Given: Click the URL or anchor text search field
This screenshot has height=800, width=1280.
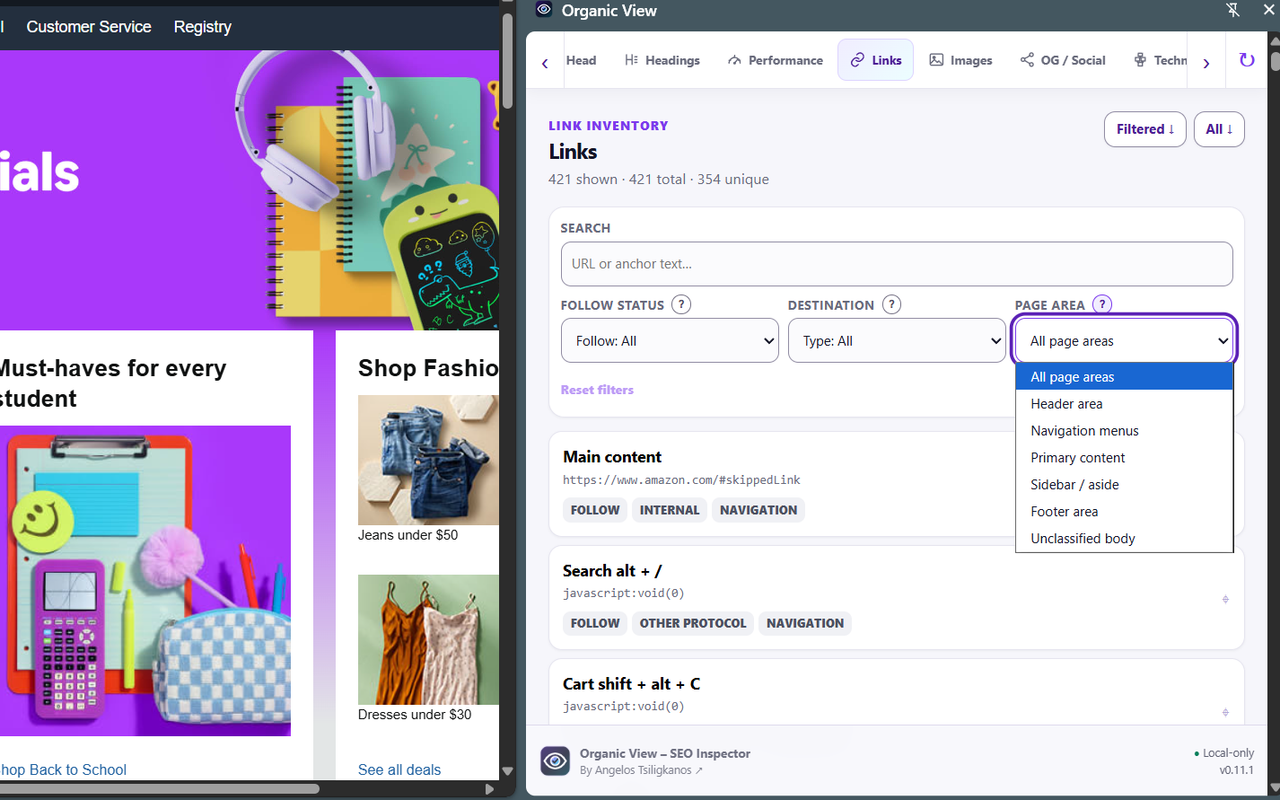Looking at the screenshot, I should tap(897, 264).
